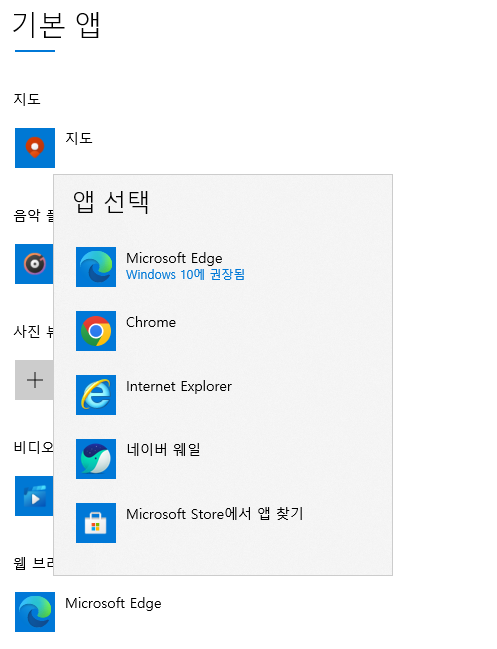Select the Naver Whale browser icon

pos(96,459)
